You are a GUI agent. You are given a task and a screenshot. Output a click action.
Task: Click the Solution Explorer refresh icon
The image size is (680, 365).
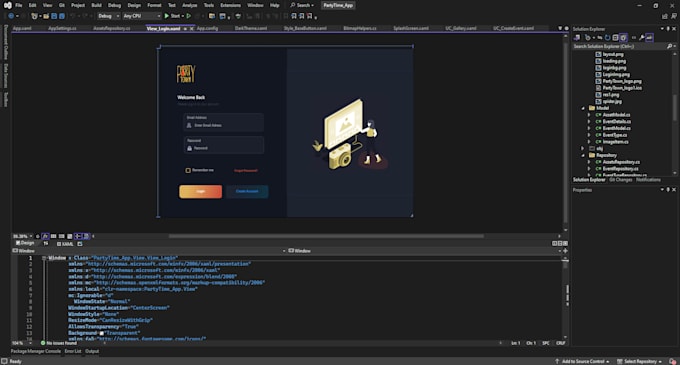[x=608, y=38]
